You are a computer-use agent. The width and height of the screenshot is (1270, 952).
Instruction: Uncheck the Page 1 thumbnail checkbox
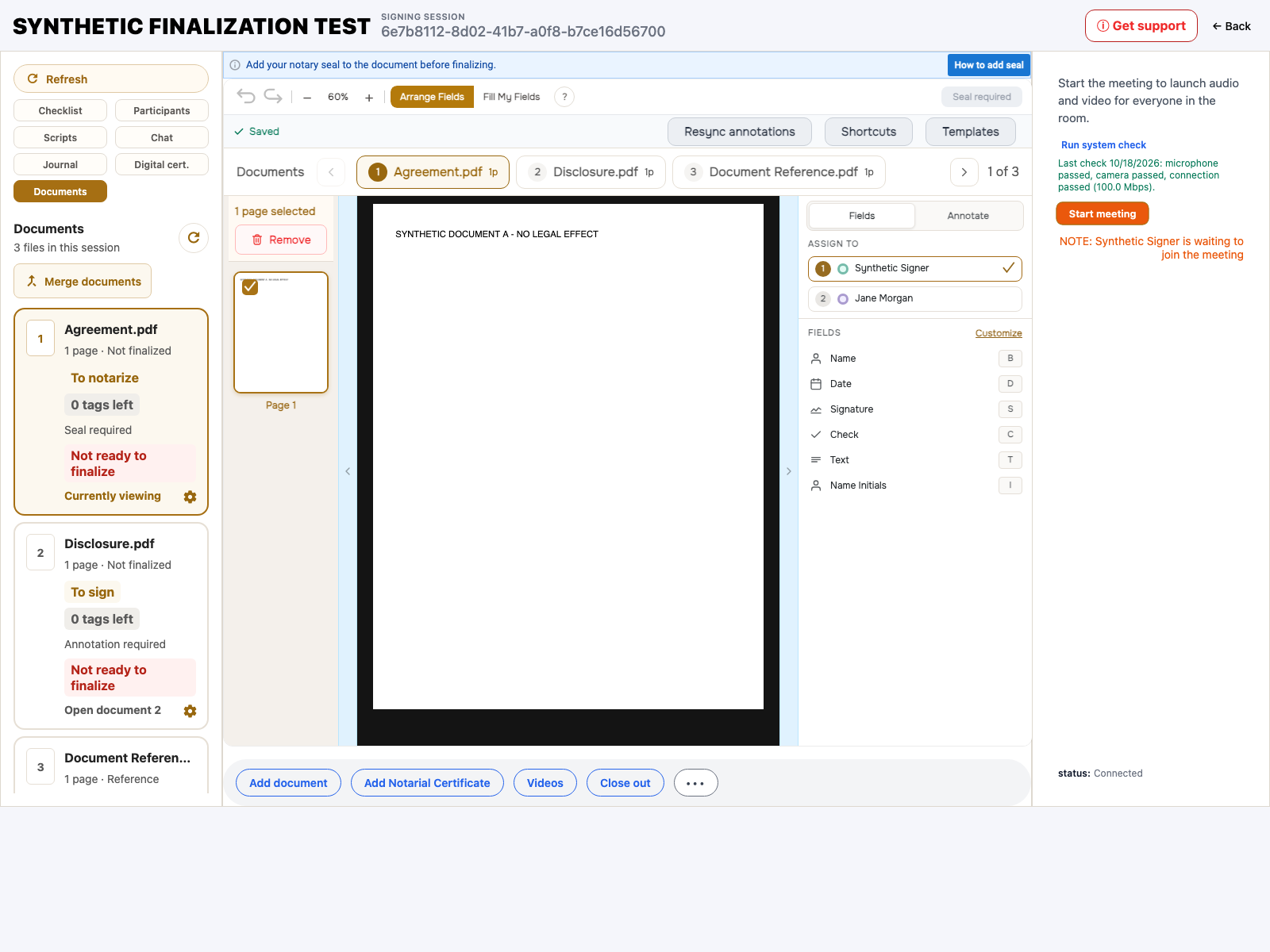click(x=250, y=287)
